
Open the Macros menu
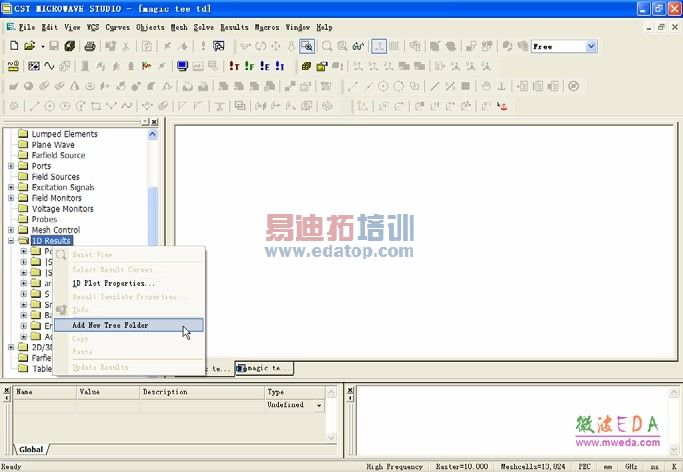pyautogui.click(x=267, y=27)
